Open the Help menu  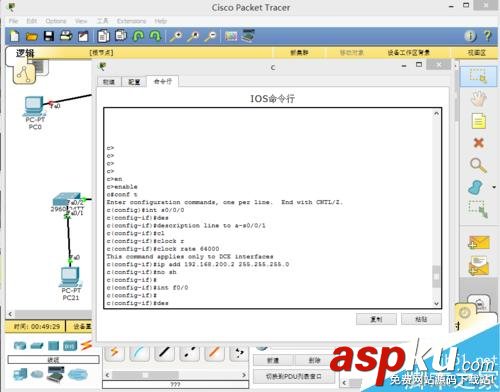(160, 21)
